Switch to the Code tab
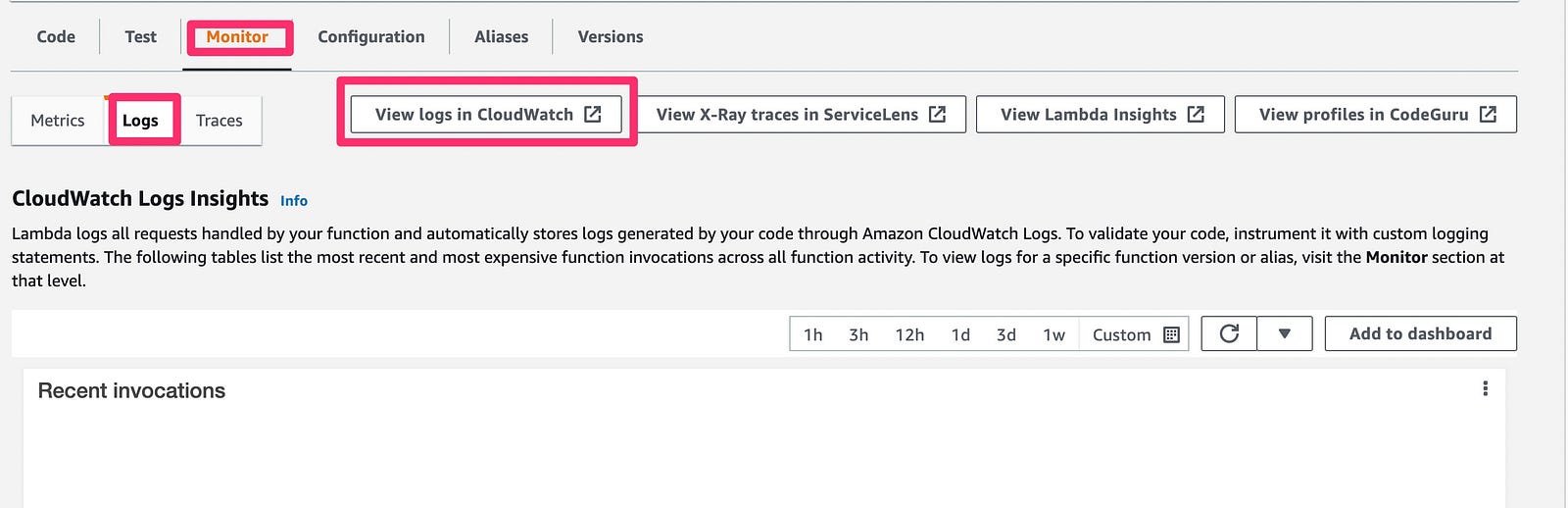The height and width of the screenshot is (508, 1568). pos(56,36)
